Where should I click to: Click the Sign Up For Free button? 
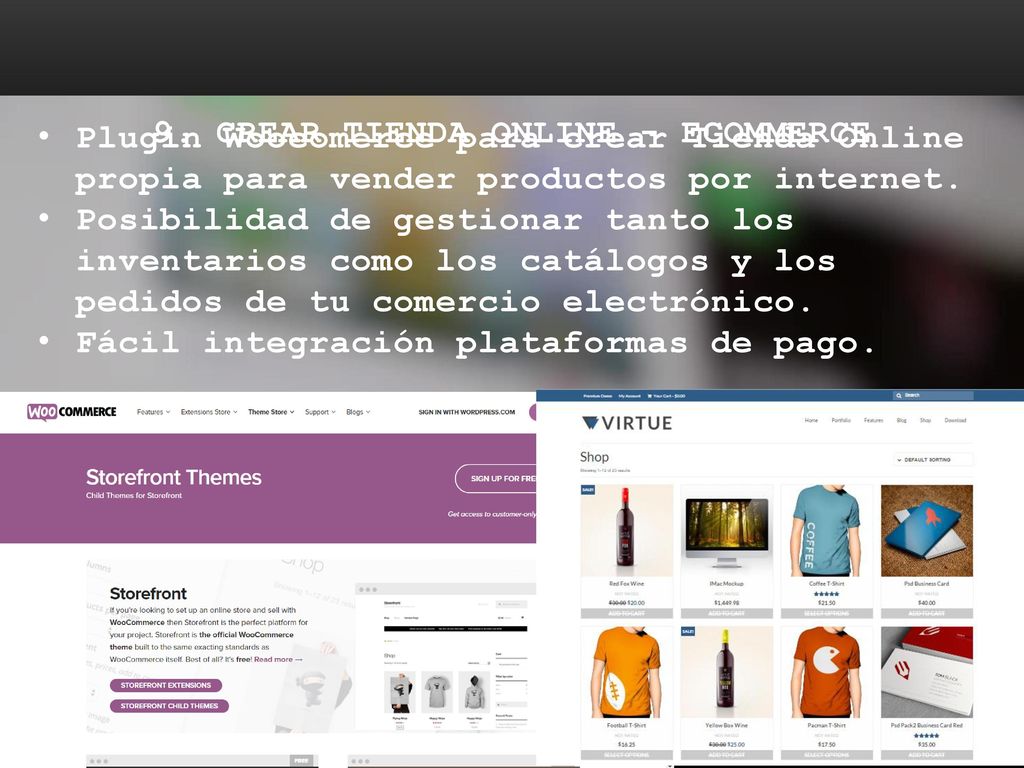click(x=496, y=479)
